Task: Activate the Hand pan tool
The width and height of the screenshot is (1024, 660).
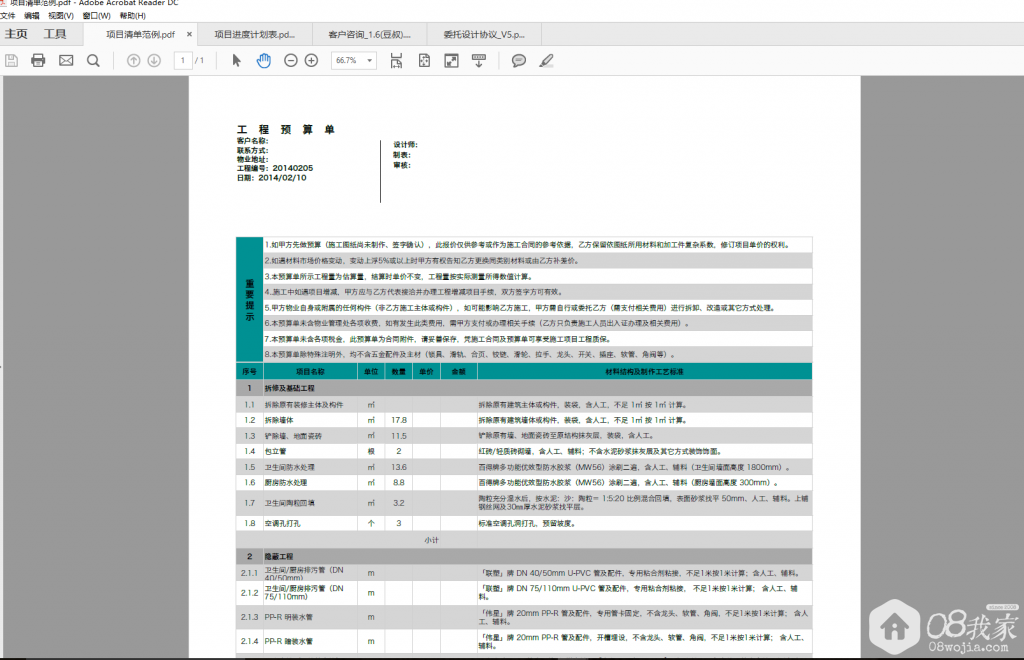Action: [x=264, y=60]
